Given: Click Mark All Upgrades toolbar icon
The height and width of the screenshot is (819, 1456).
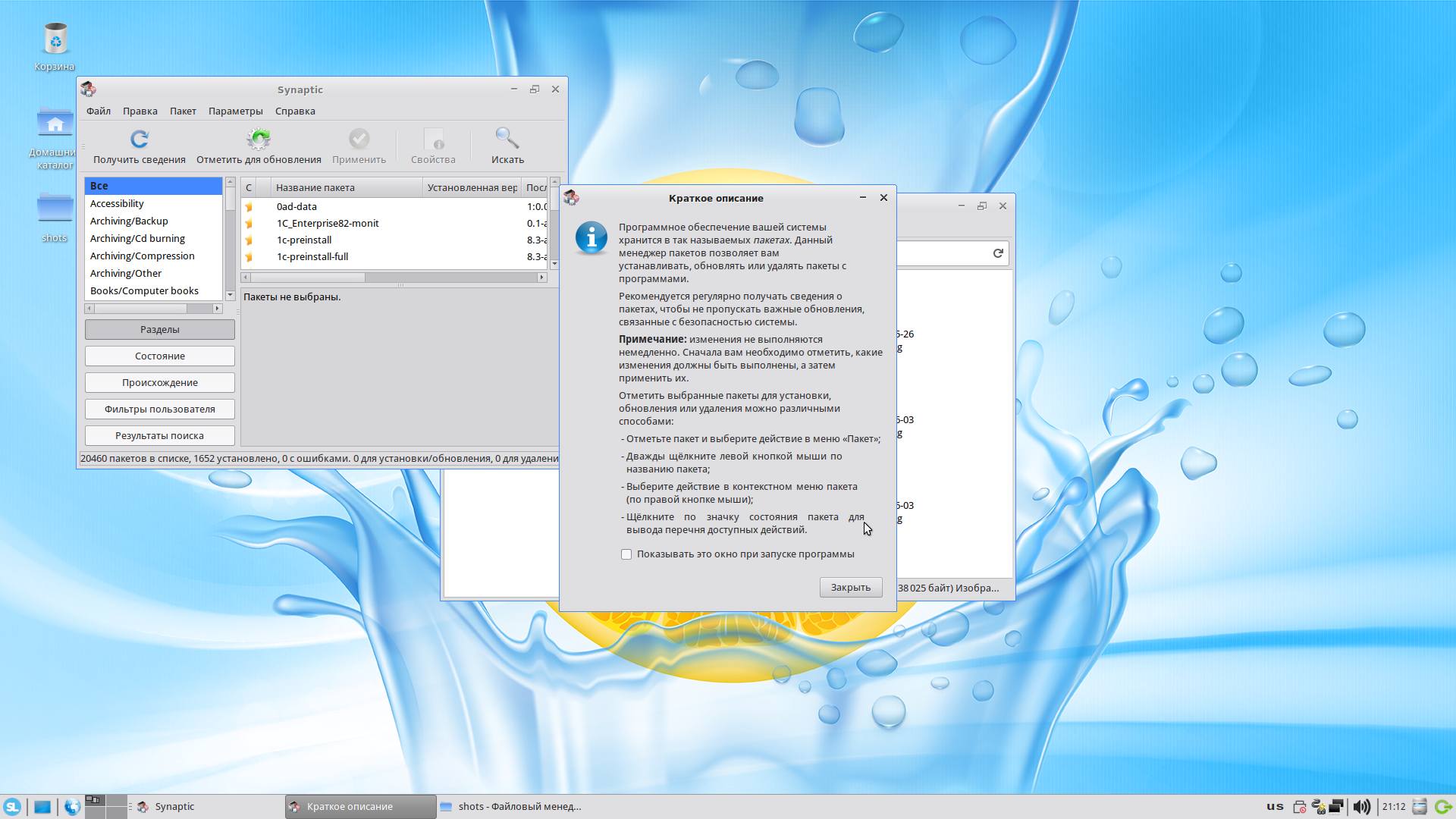Looking at the screenshot, I should coord(259,139).
